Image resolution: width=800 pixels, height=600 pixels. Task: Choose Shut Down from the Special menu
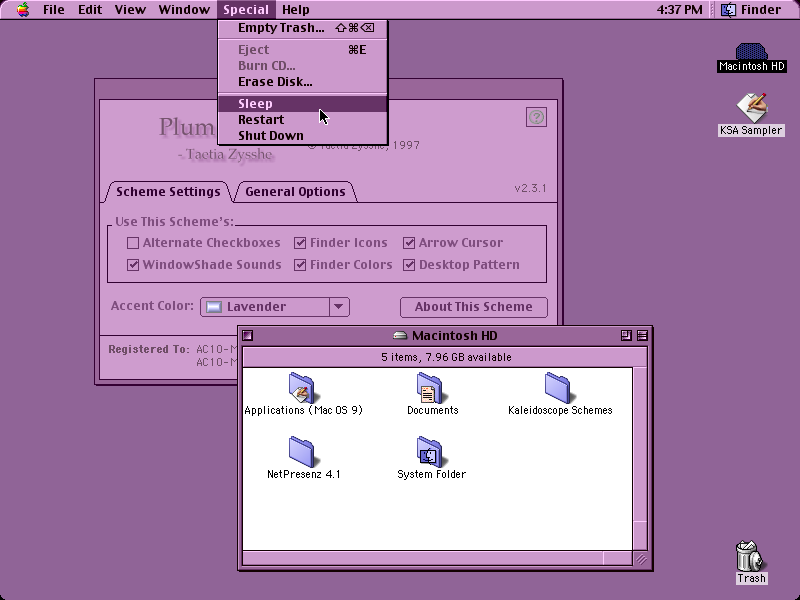click(x=303, y=136)
